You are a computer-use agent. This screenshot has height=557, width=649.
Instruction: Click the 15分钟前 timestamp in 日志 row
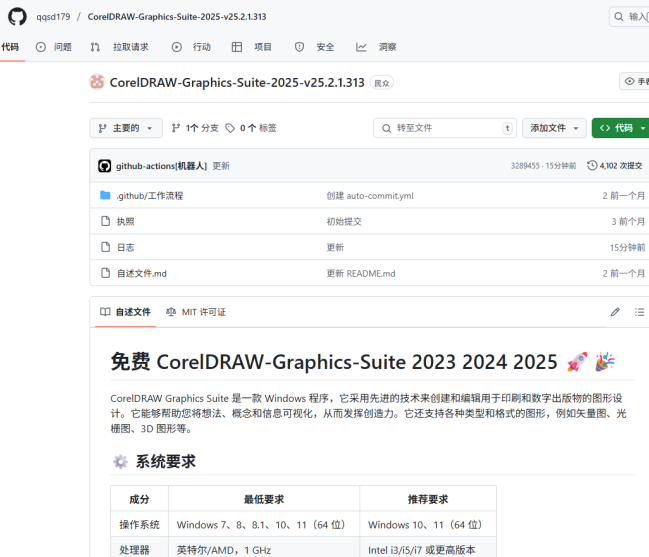tap(627, 247)
